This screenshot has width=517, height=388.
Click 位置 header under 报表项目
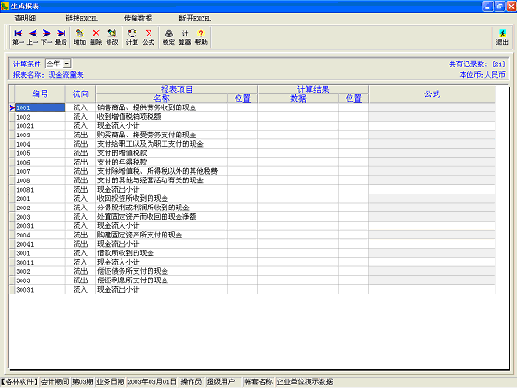(242, 98)
